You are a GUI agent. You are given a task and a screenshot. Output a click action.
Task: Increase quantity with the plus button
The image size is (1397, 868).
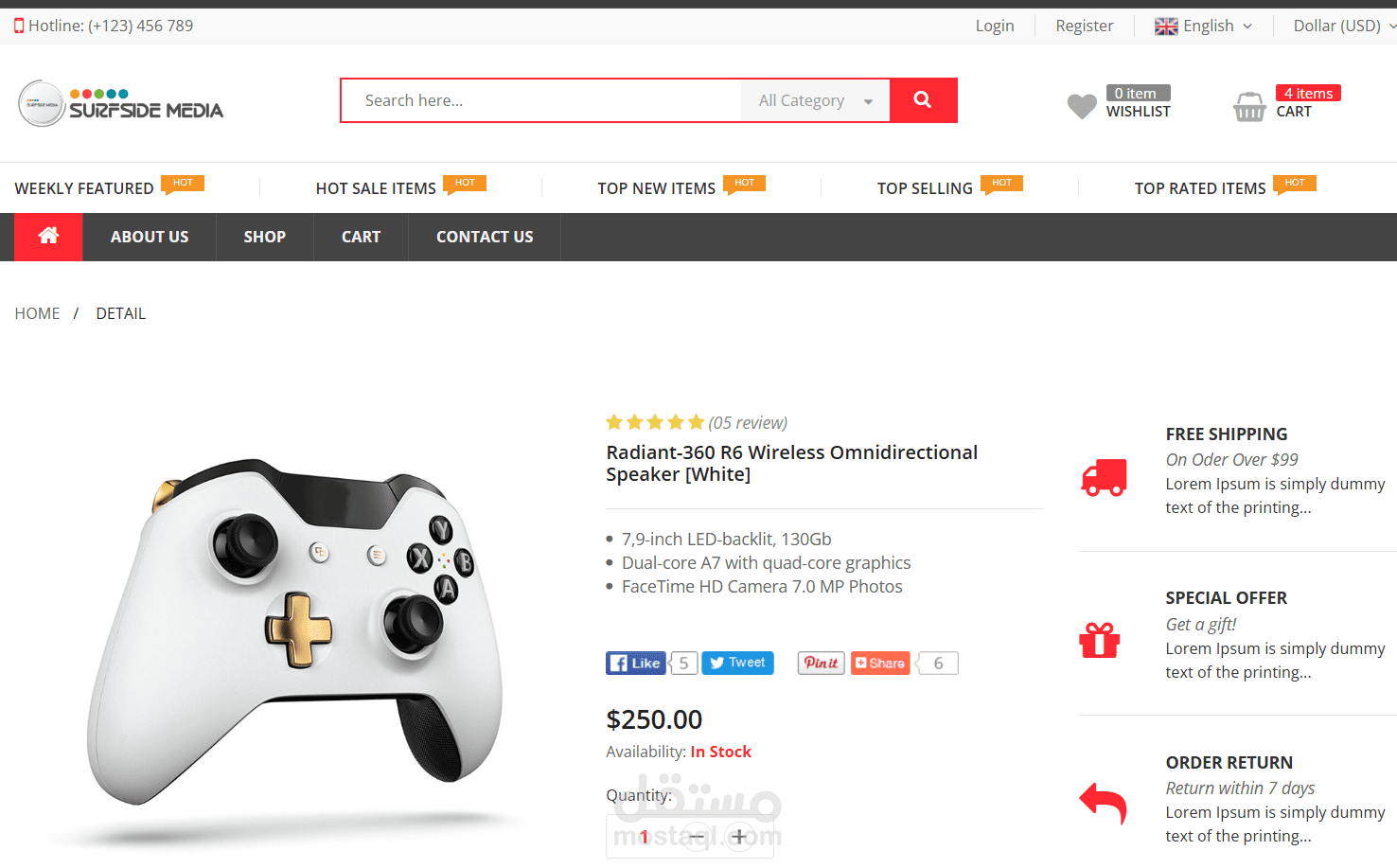point(739,837)
